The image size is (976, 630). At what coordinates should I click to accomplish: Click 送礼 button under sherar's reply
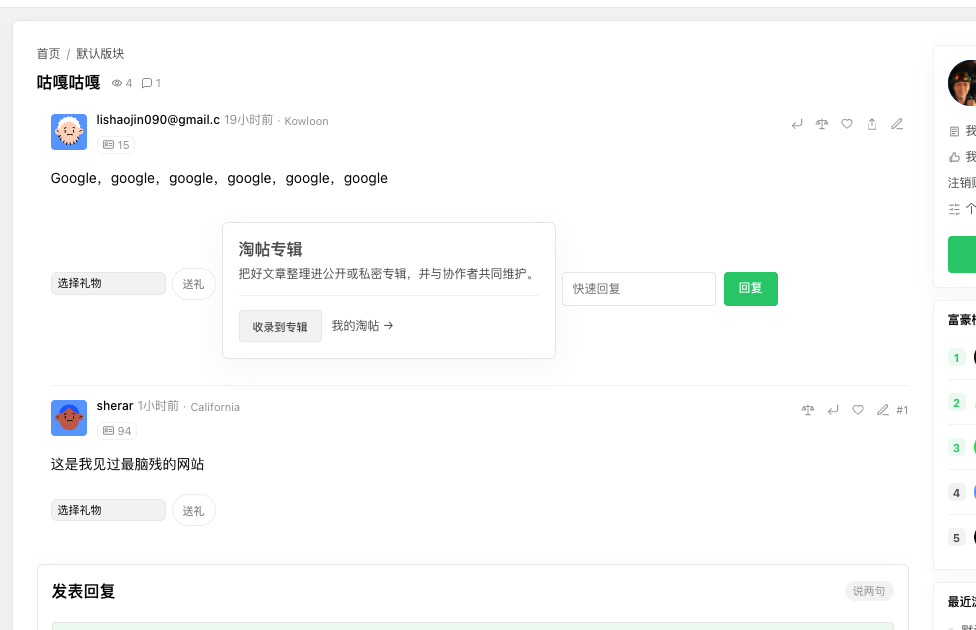click(x=194, y=510)
